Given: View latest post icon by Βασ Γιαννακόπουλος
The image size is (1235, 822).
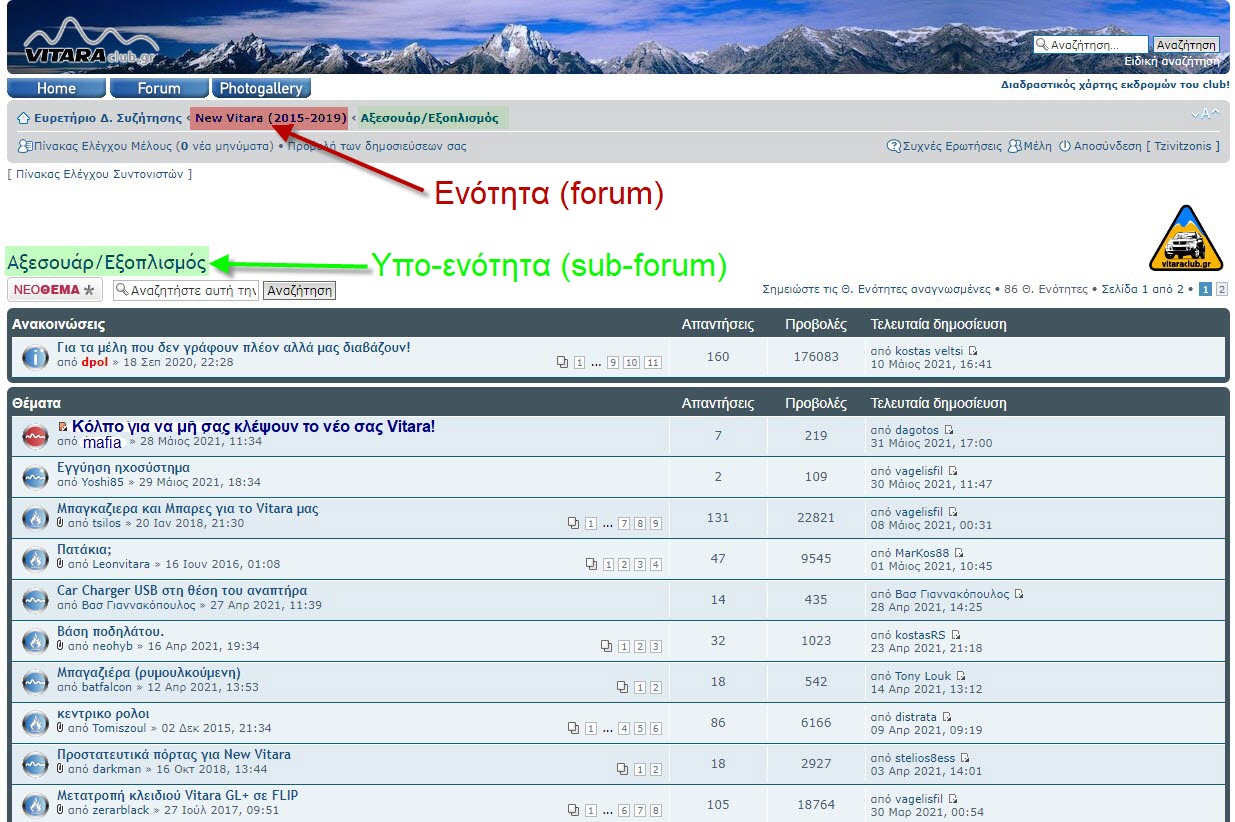Looking at the screenshot, I should pos(1019,594).
